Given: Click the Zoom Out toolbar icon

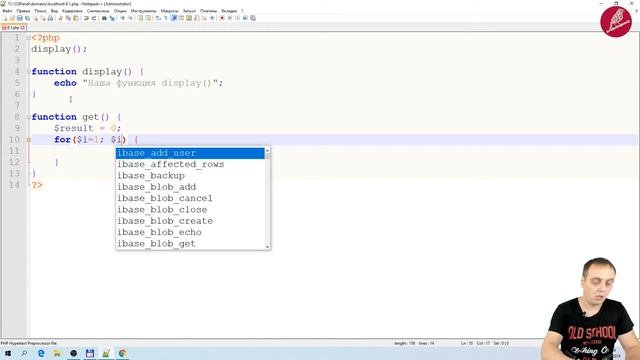Looking at the screenshot, I should [131, 18].
